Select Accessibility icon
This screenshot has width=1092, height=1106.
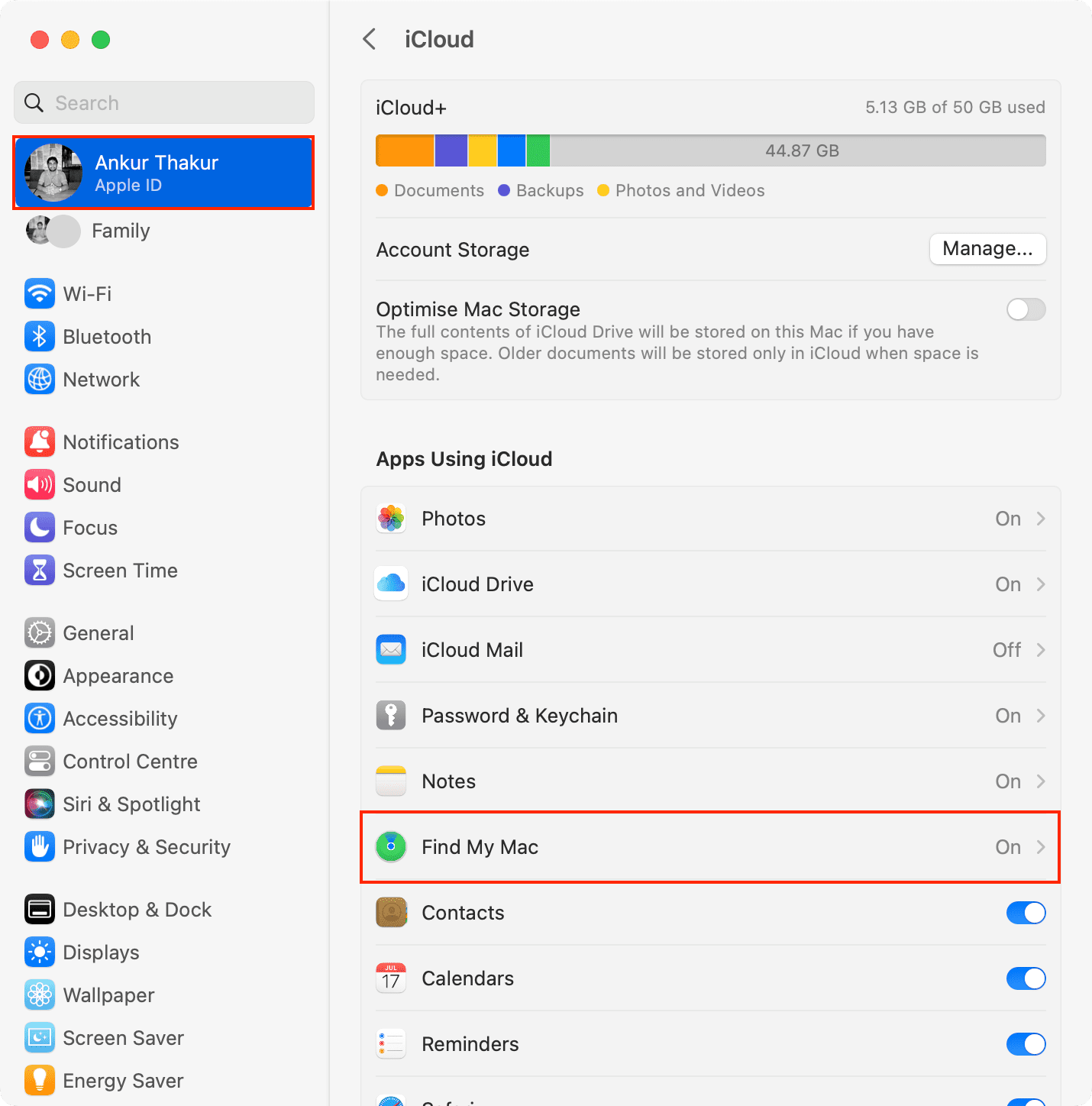40,718
